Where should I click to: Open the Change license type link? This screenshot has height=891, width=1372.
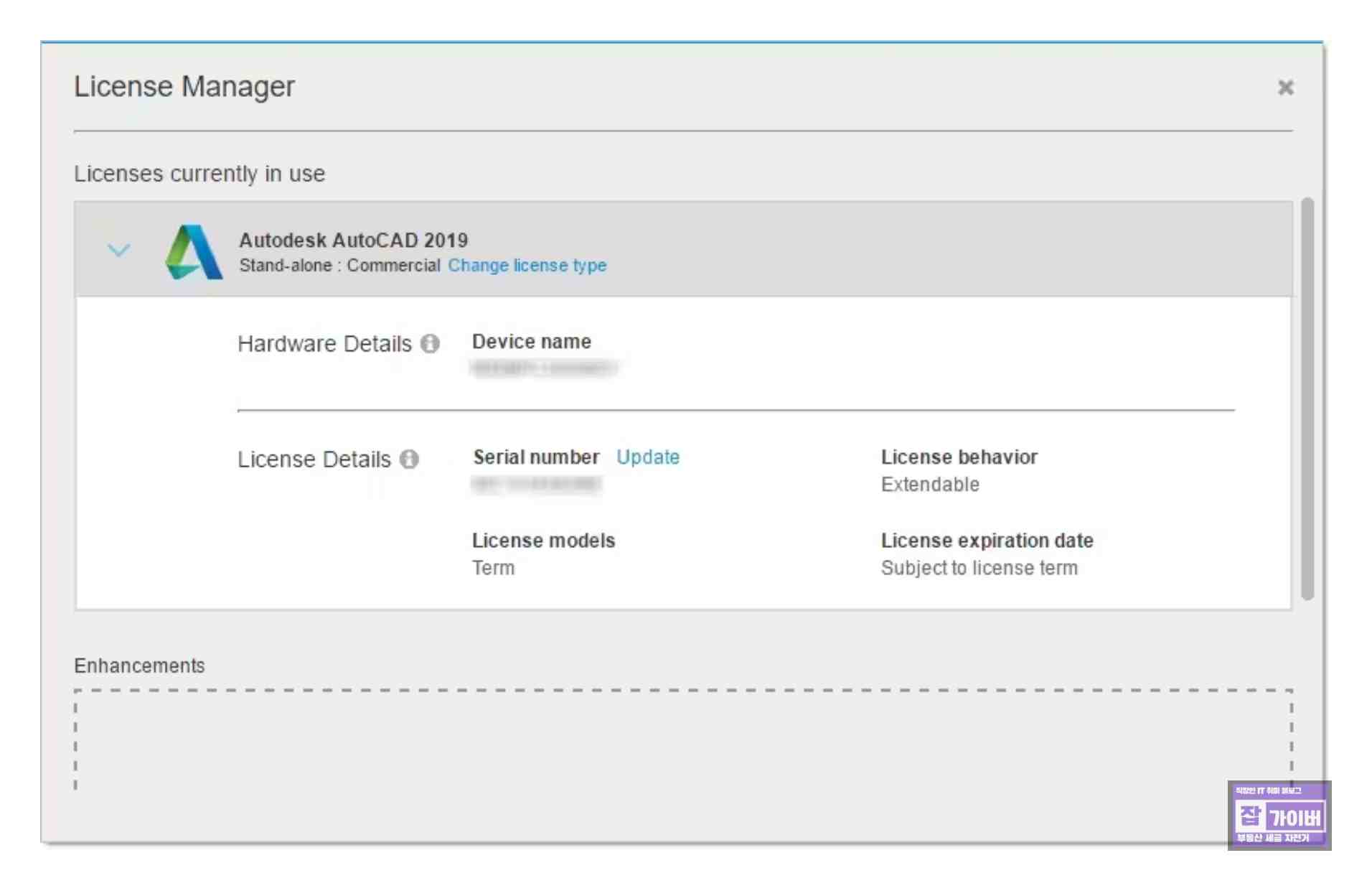(527, 266)
